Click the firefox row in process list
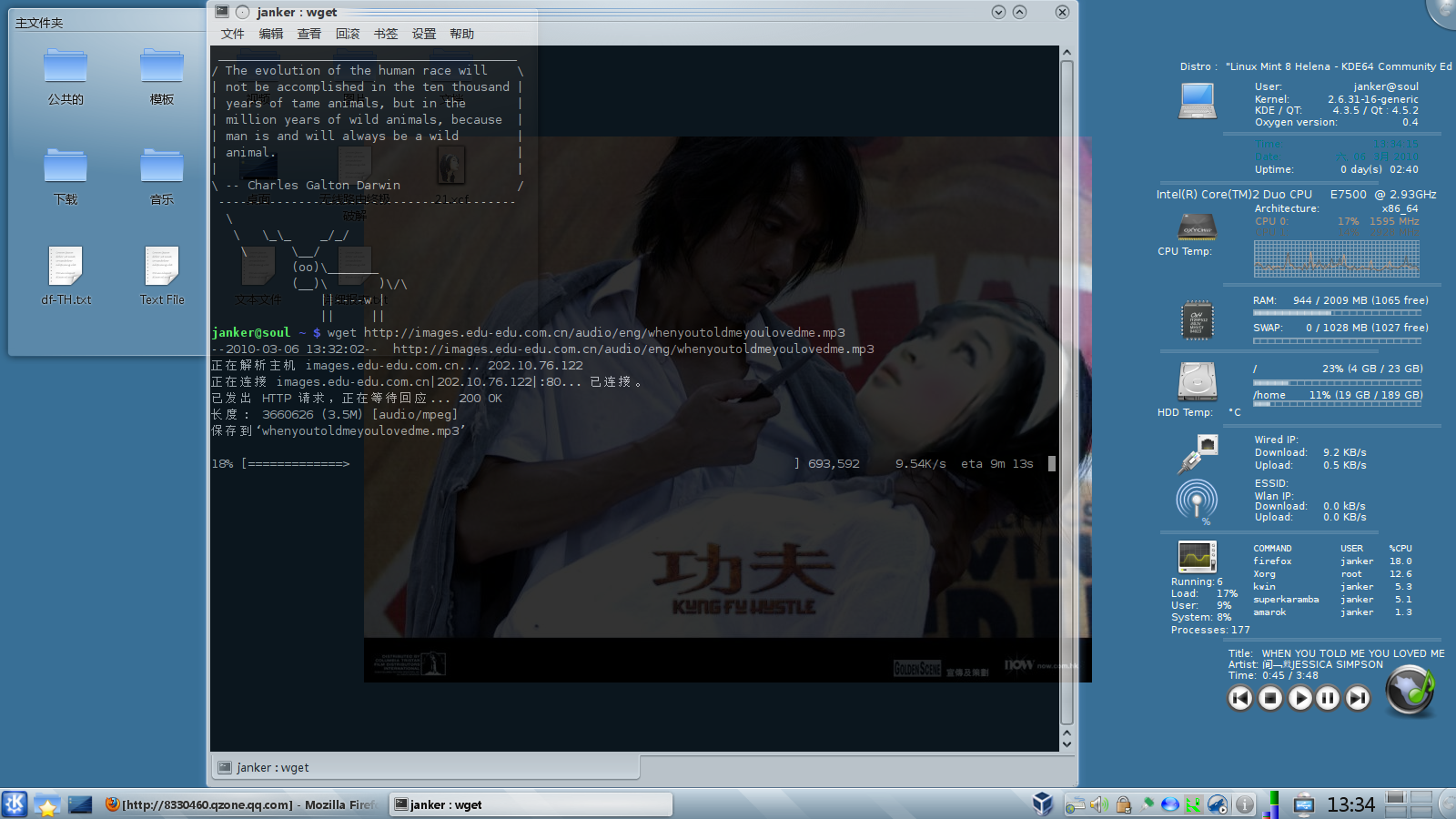The height and width of the screenshot is (819, 1456). 1333,561
